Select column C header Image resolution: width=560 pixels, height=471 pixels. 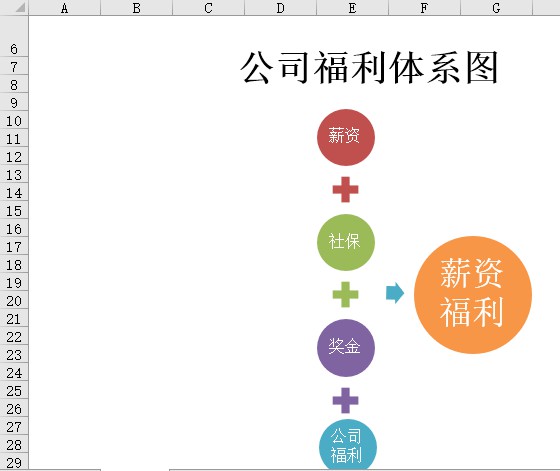209,7
